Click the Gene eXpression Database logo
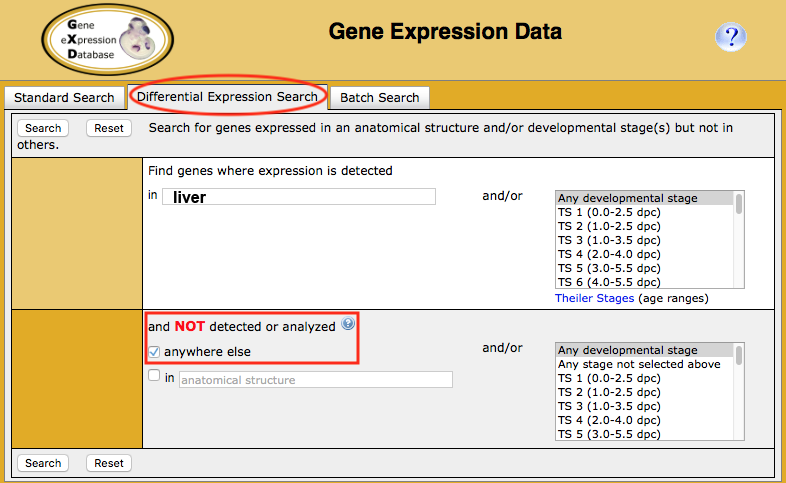This screenshot has width=786, height=483. pos(108,40)
